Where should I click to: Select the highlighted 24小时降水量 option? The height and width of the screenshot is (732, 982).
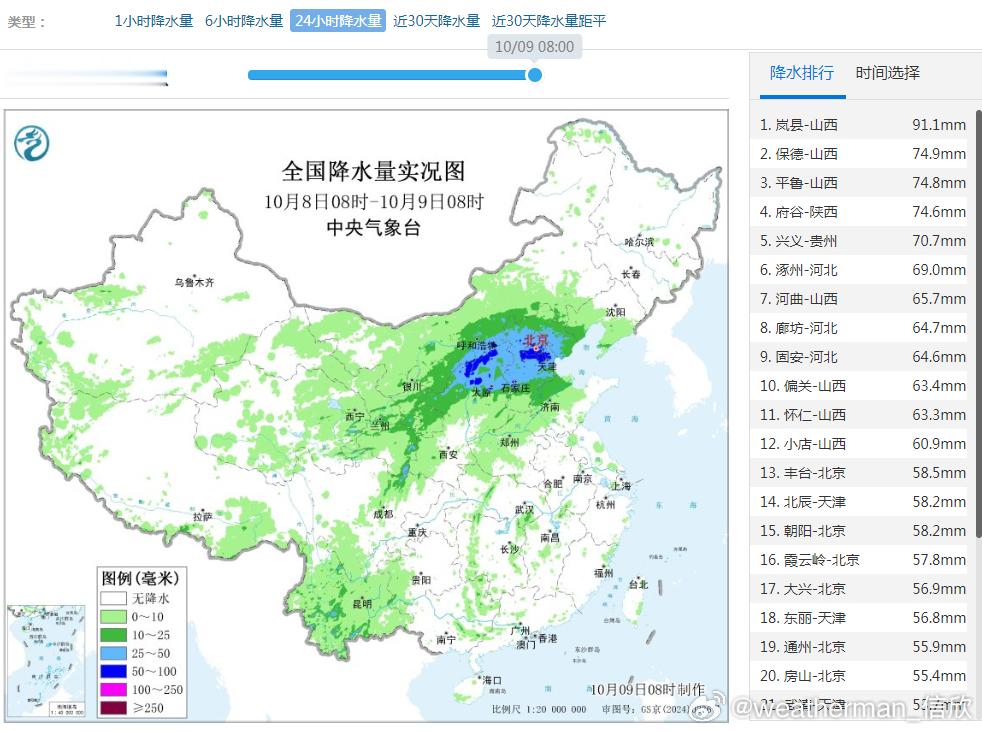pos(338,21)
